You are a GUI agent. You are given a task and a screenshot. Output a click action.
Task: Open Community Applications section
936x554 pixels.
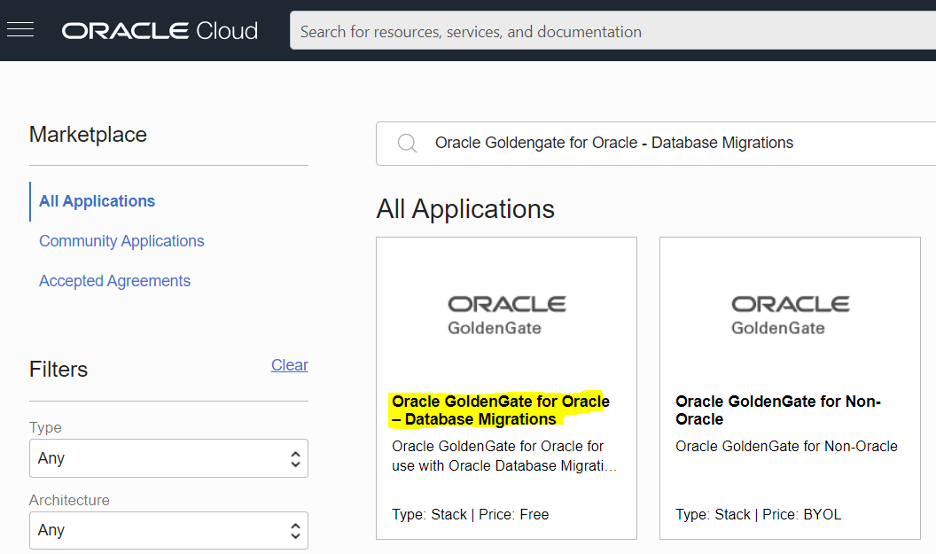[122, 241]
